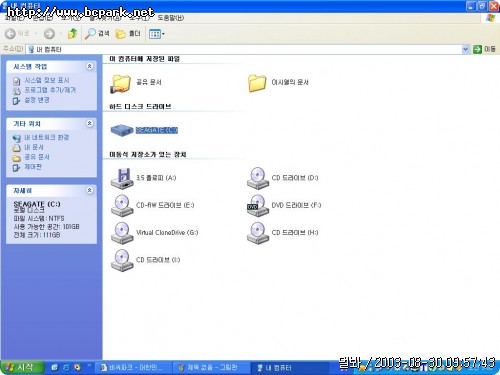Viewport: 500px width, 375px height.
Task: Click first quick launch icon on taskbar
Action: pos(54,367)
